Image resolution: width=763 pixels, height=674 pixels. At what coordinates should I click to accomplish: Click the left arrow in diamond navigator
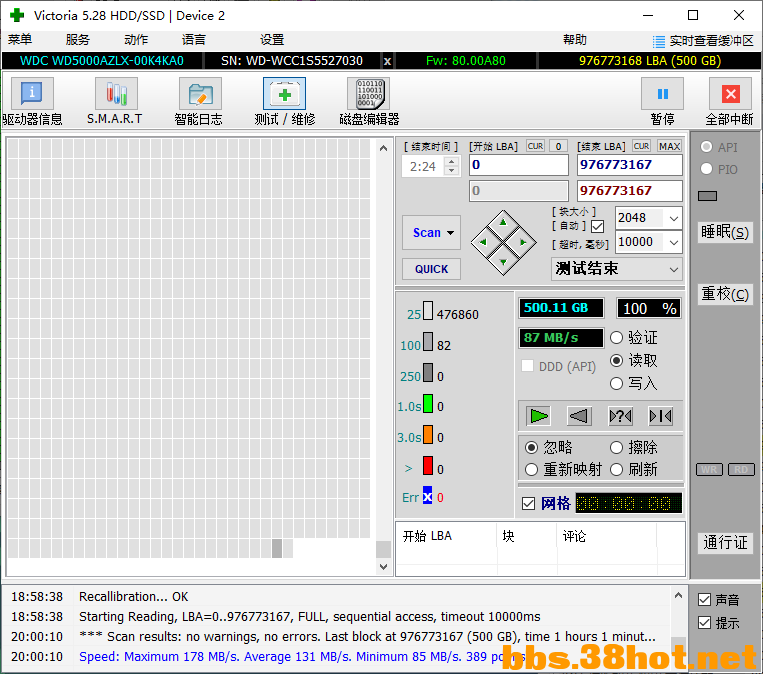pos(483,242)
